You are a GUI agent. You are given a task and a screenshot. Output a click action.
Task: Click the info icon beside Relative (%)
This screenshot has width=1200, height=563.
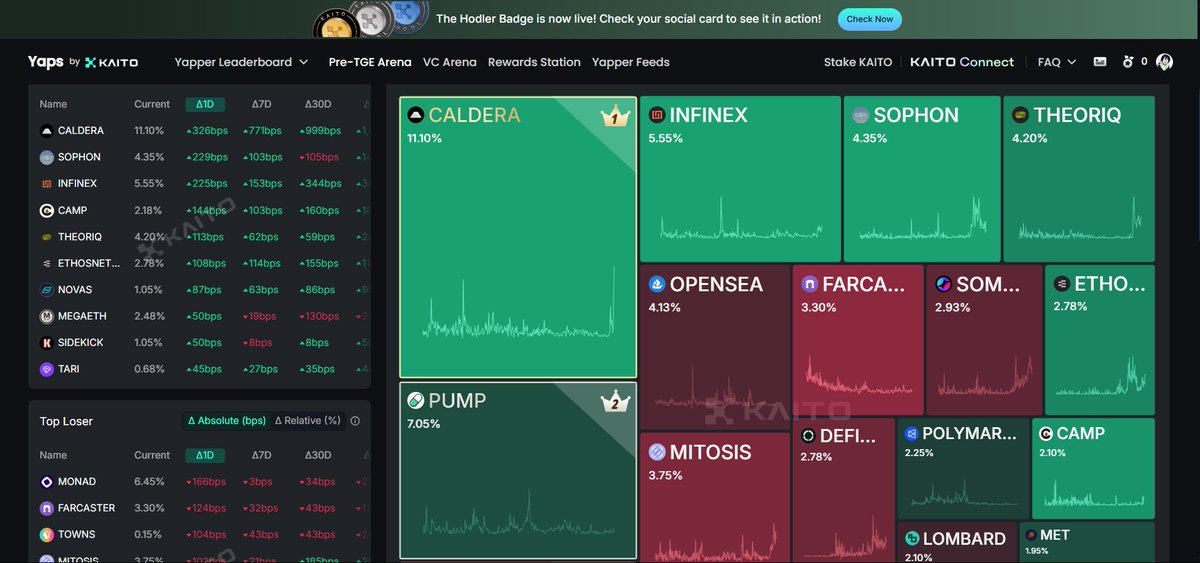[355, 421]
